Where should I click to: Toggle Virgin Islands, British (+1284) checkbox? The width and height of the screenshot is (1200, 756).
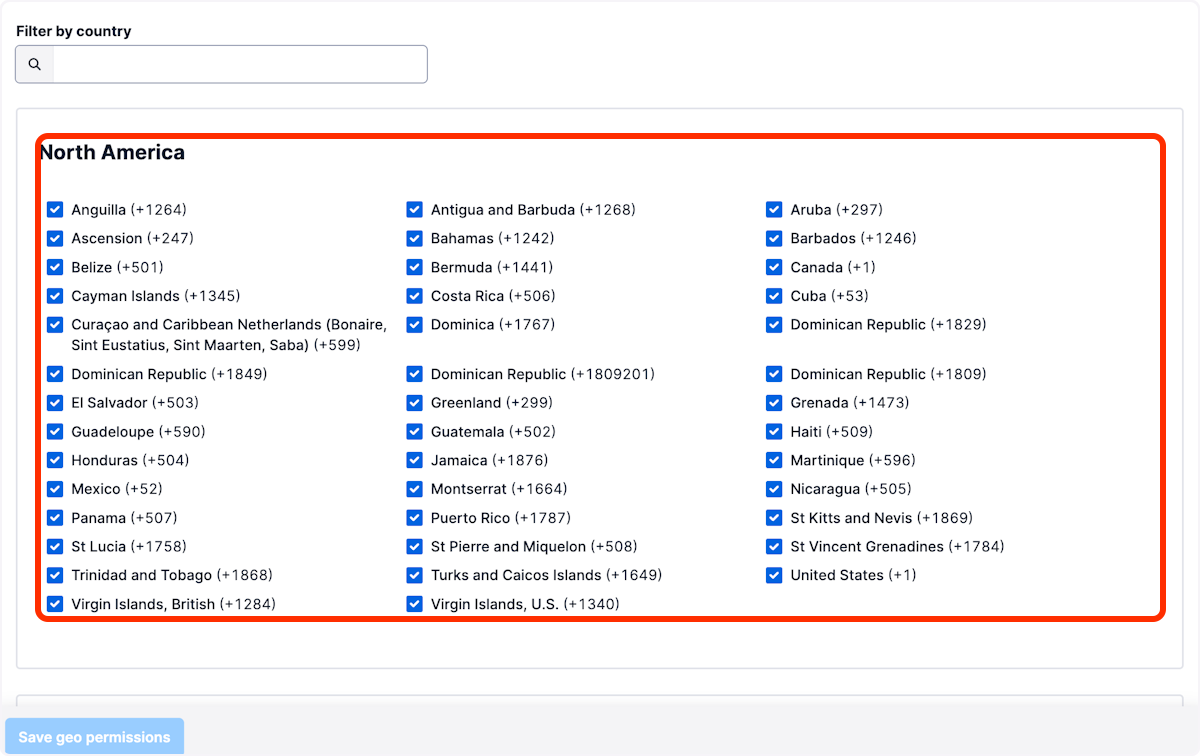pos(55,604)
